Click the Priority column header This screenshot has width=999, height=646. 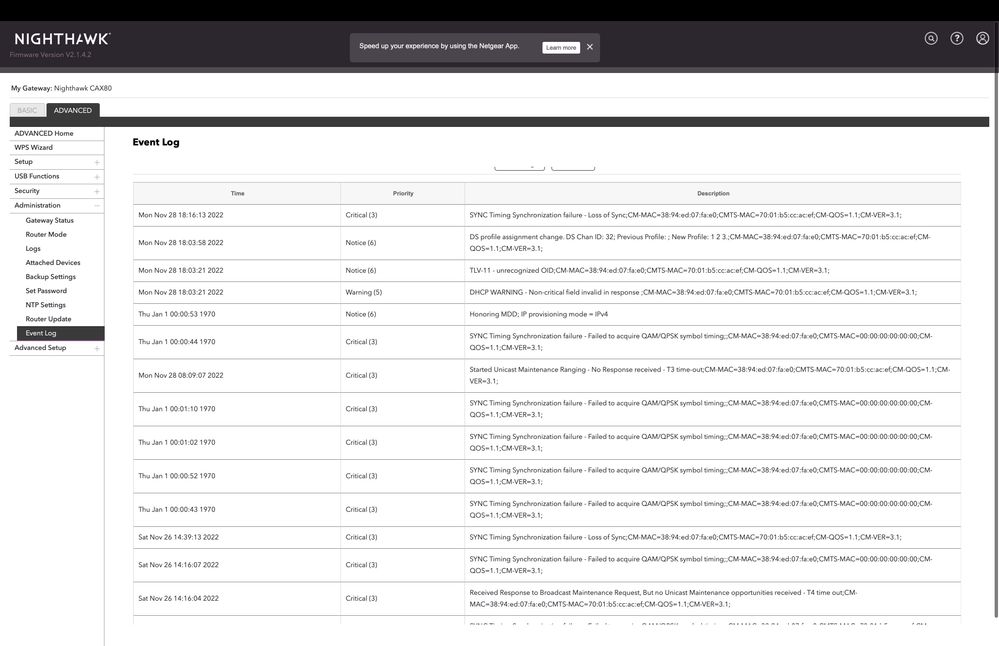point(403,193)
